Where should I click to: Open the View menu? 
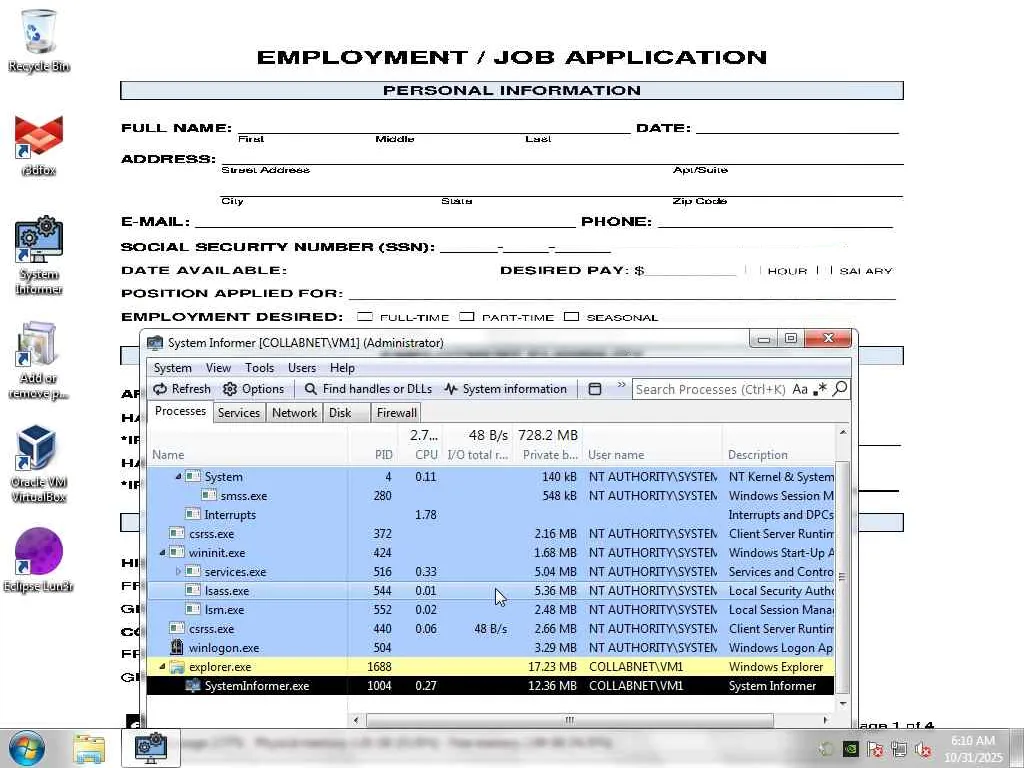click(x=218, y=368)
